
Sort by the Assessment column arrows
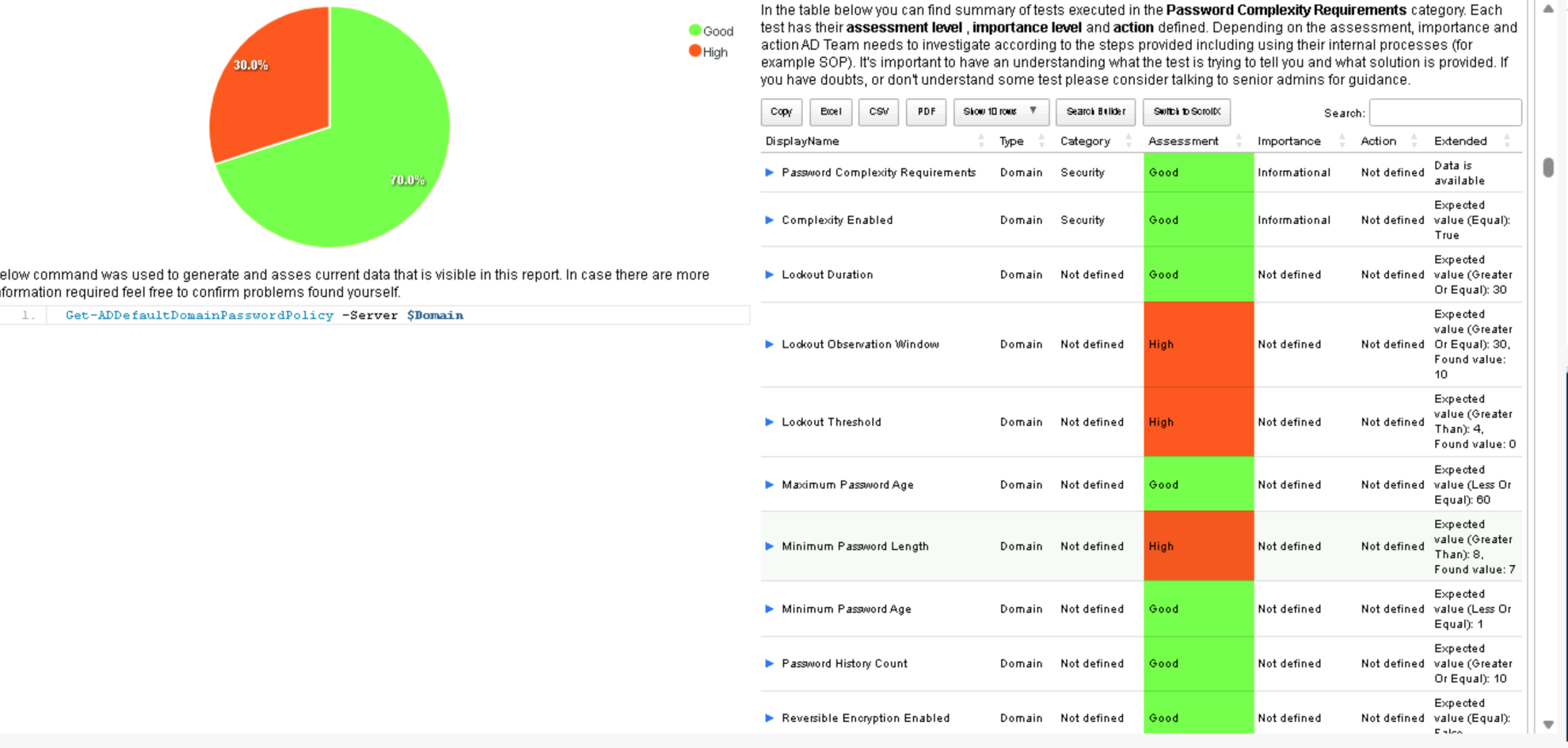(1238, 141)
